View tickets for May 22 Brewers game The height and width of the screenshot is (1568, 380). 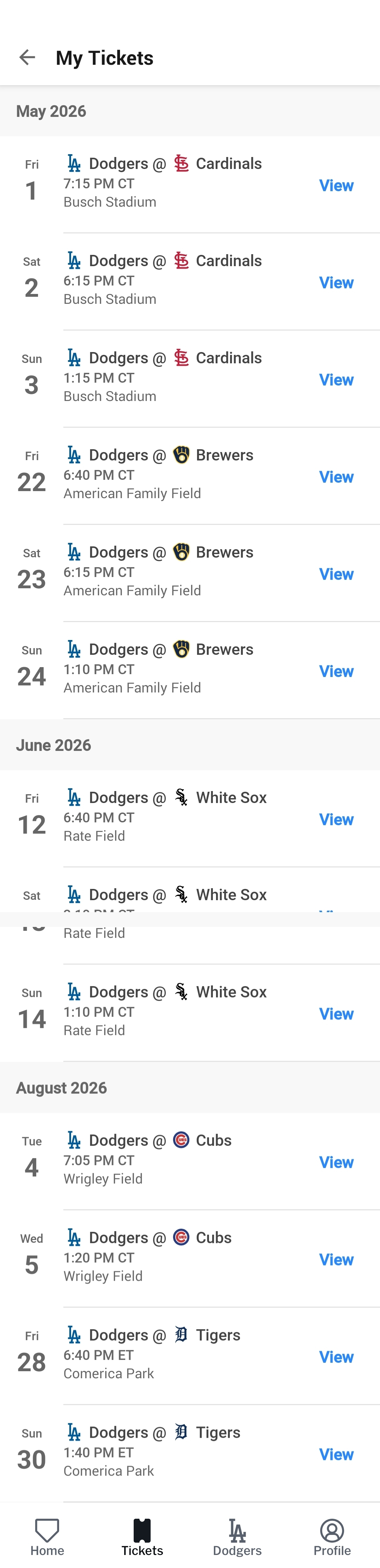[x=336, y=477]
